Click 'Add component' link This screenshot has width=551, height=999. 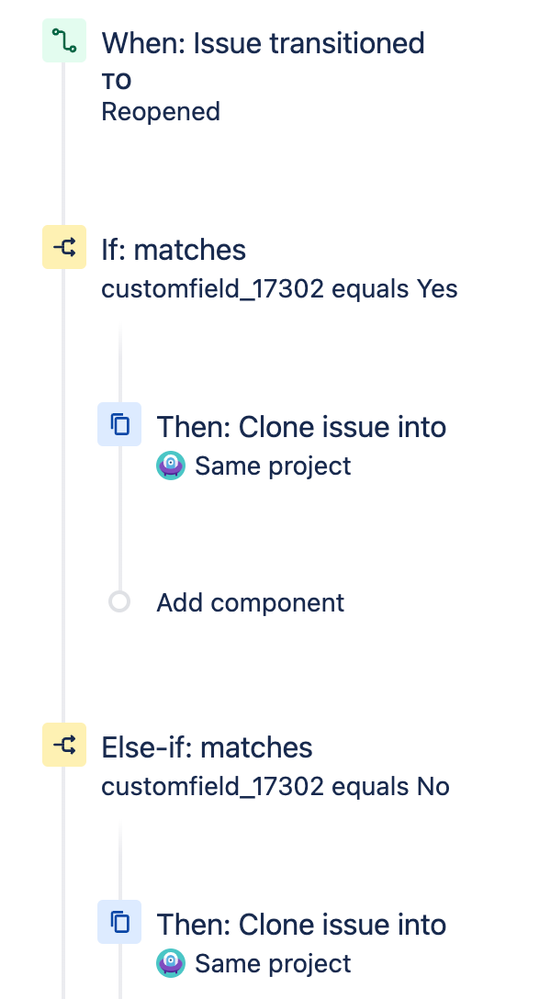pos(250,603)
